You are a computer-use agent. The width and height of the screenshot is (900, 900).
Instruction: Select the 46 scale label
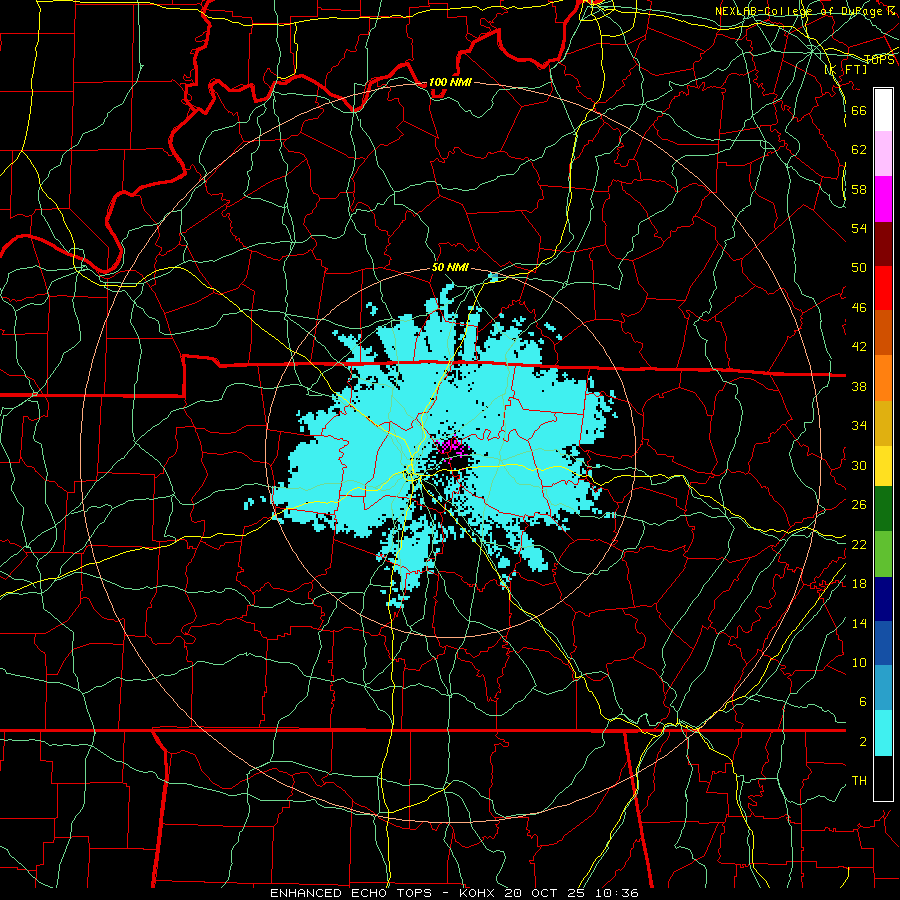click(859, 308)
